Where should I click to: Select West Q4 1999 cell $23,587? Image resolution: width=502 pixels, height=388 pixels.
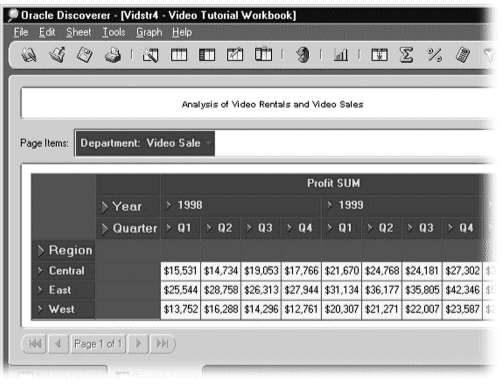click(x=462, y=309)
